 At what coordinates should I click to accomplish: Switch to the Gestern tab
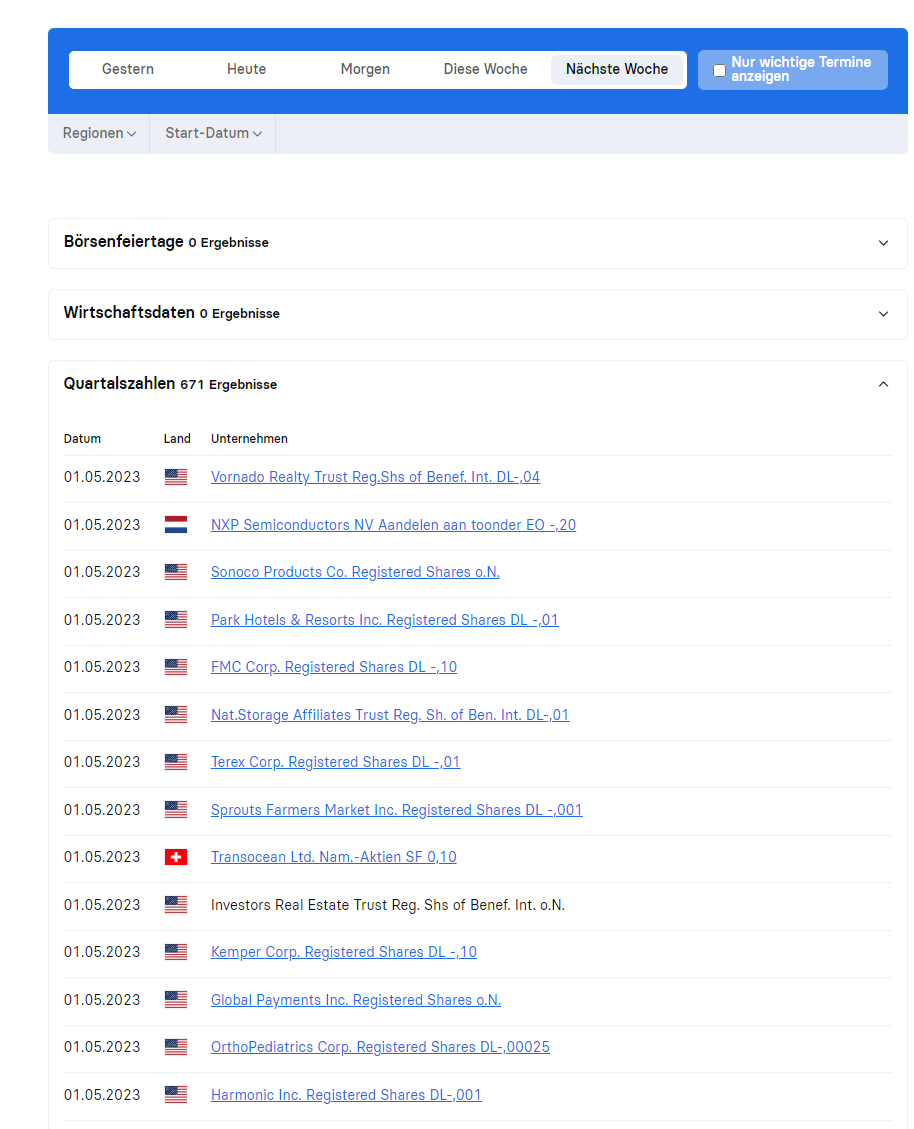click(128, 69)
